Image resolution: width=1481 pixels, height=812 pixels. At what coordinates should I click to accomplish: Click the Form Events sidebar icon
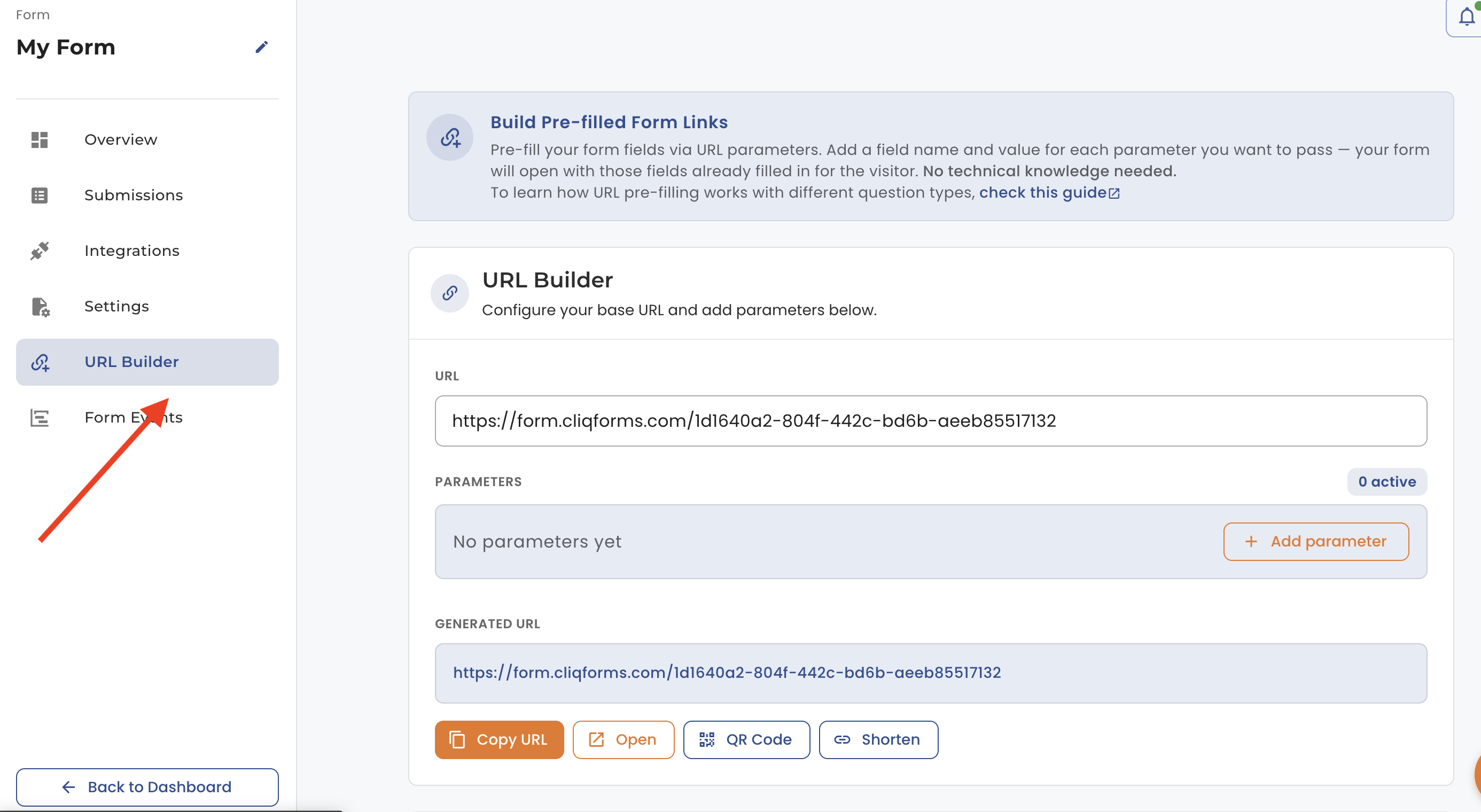coord(39,418)
